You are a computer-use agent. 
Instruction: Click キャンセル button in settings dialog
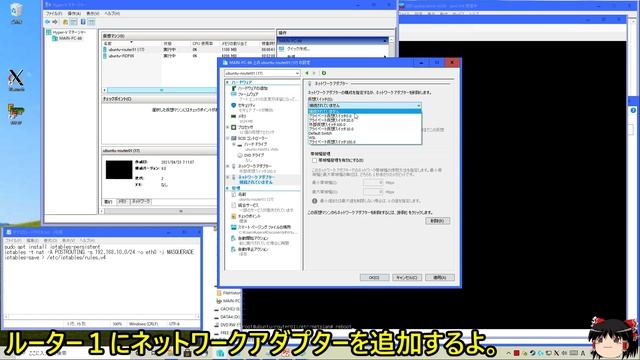tap(407, 278)
